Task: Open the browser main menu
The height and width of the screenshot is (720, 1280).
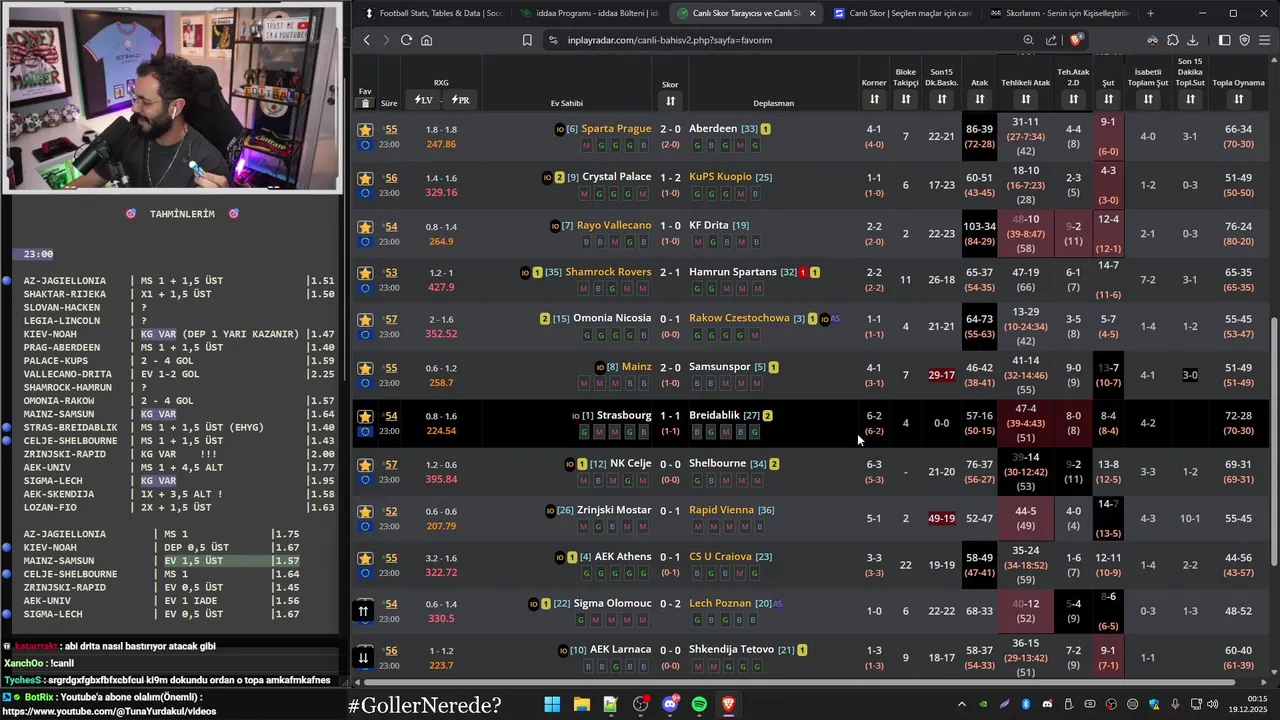Action: coord(1265,40)
